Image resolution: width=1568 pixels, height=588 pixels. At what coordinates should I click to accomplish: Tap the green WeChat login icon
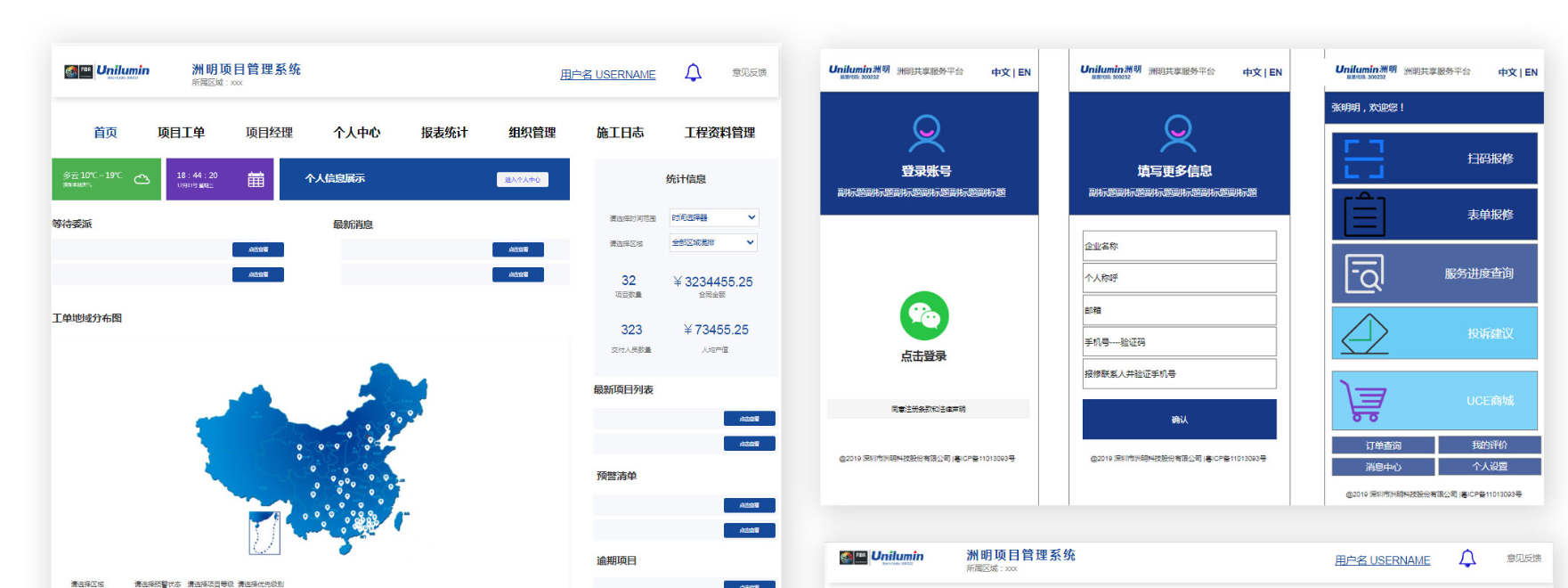point(924,315)
